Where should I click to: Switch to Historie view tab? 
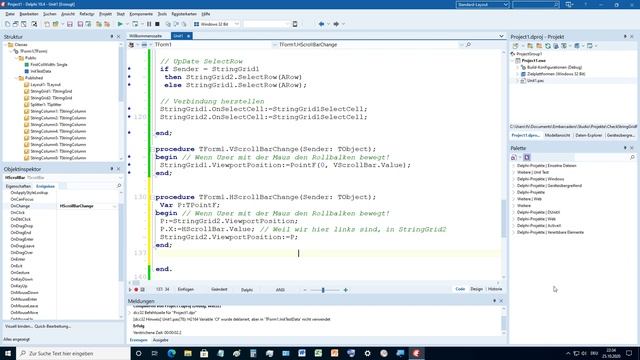tap(495, 289)
